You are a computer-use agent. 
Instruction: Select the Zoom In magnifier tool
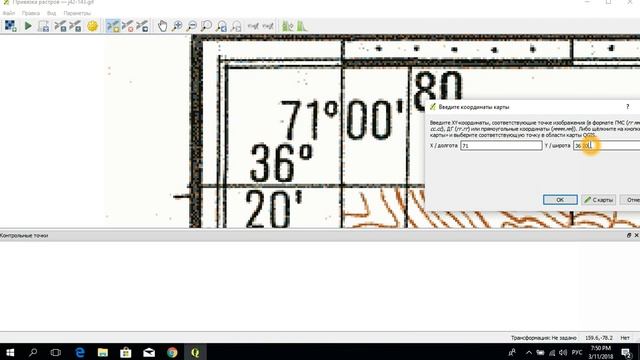(x=177, y=26)
